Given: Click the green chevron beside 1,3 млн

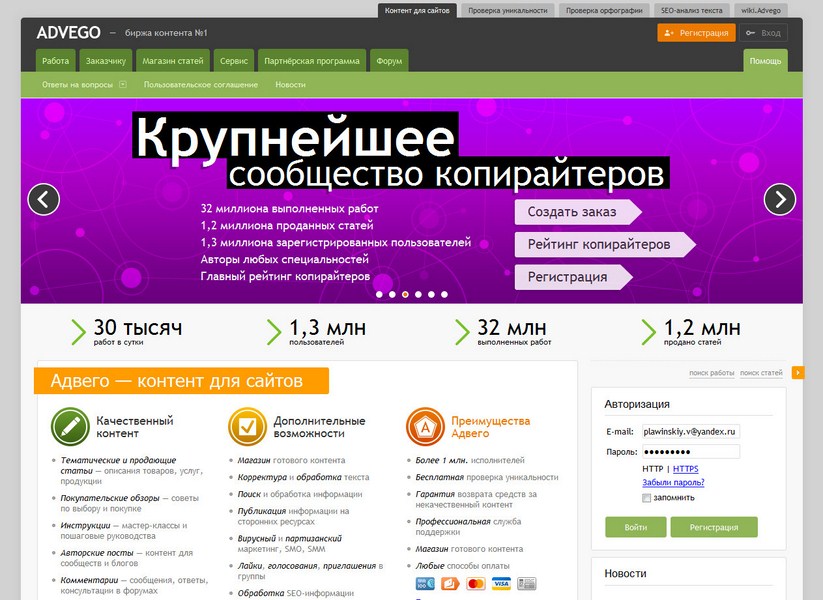Looking at the screenshot, I should (274, 332).
